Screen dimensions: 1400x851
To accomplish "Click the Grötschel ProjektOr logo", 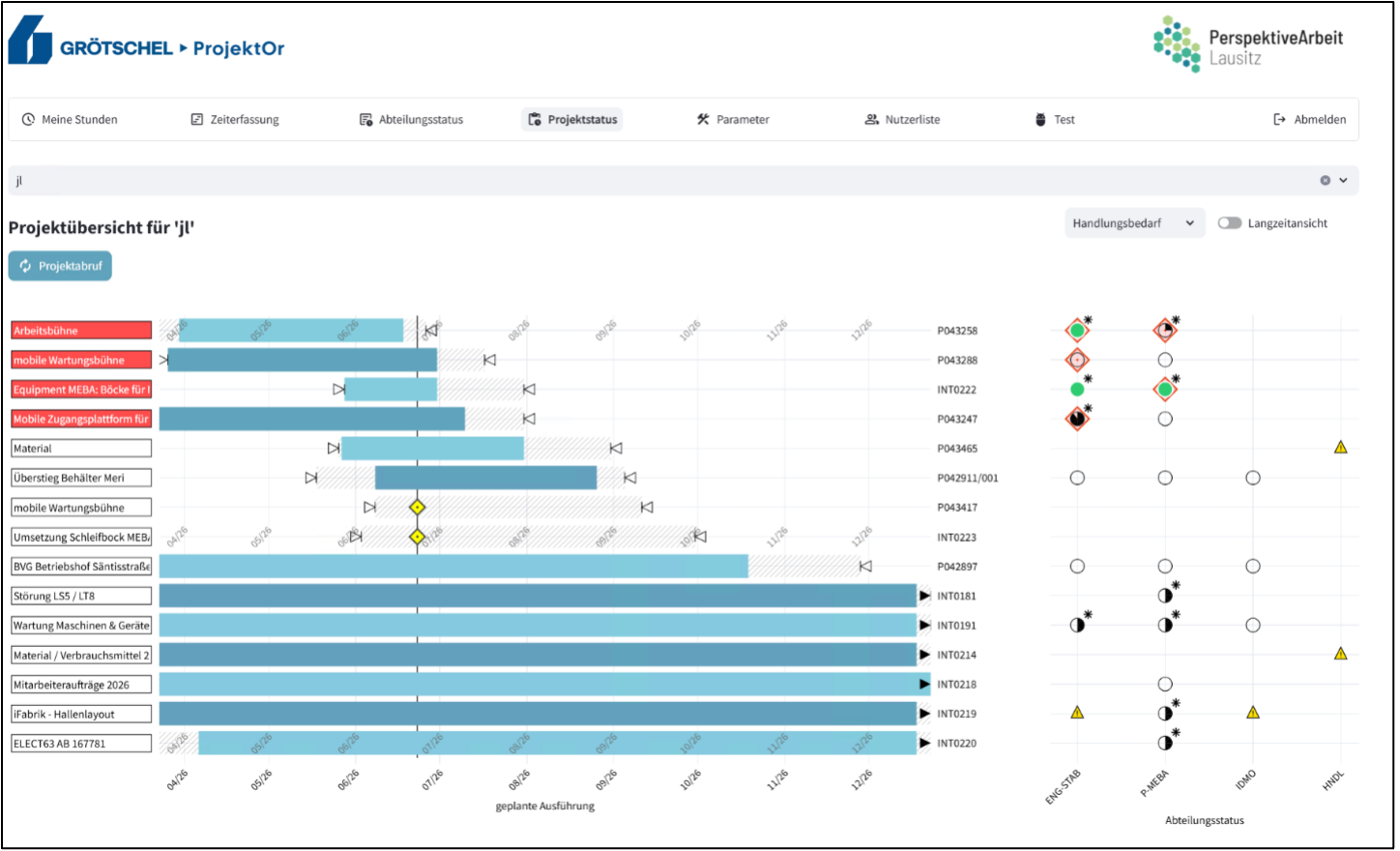I will 147,41.
